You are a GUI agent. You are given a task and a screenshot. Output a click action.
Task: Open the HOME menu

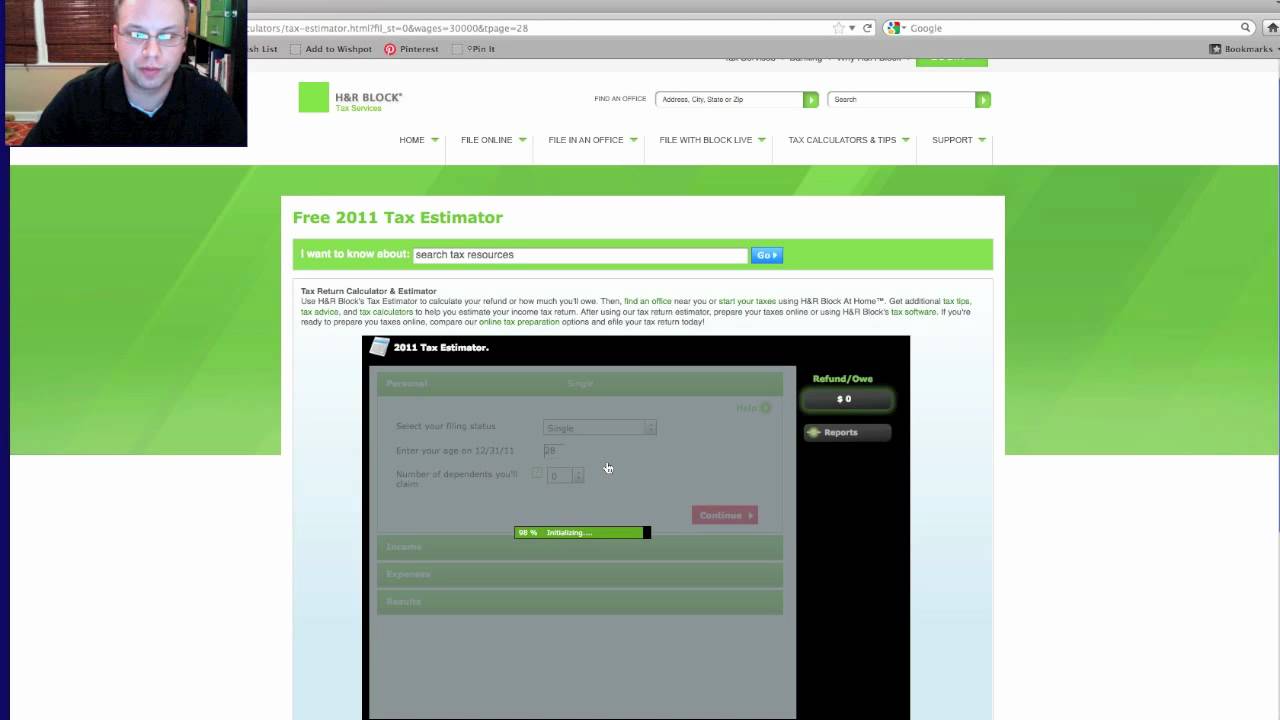coord(419,140)
